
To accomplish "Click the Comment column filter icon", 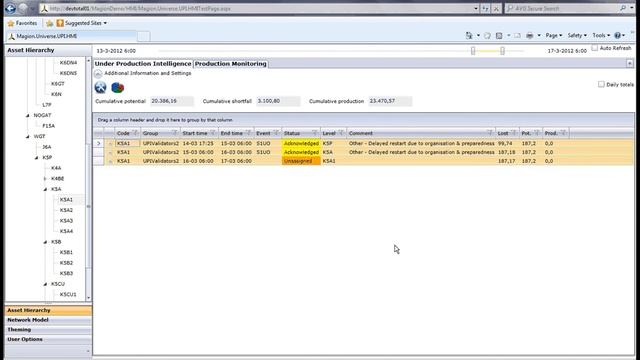I will coord(489,133).
